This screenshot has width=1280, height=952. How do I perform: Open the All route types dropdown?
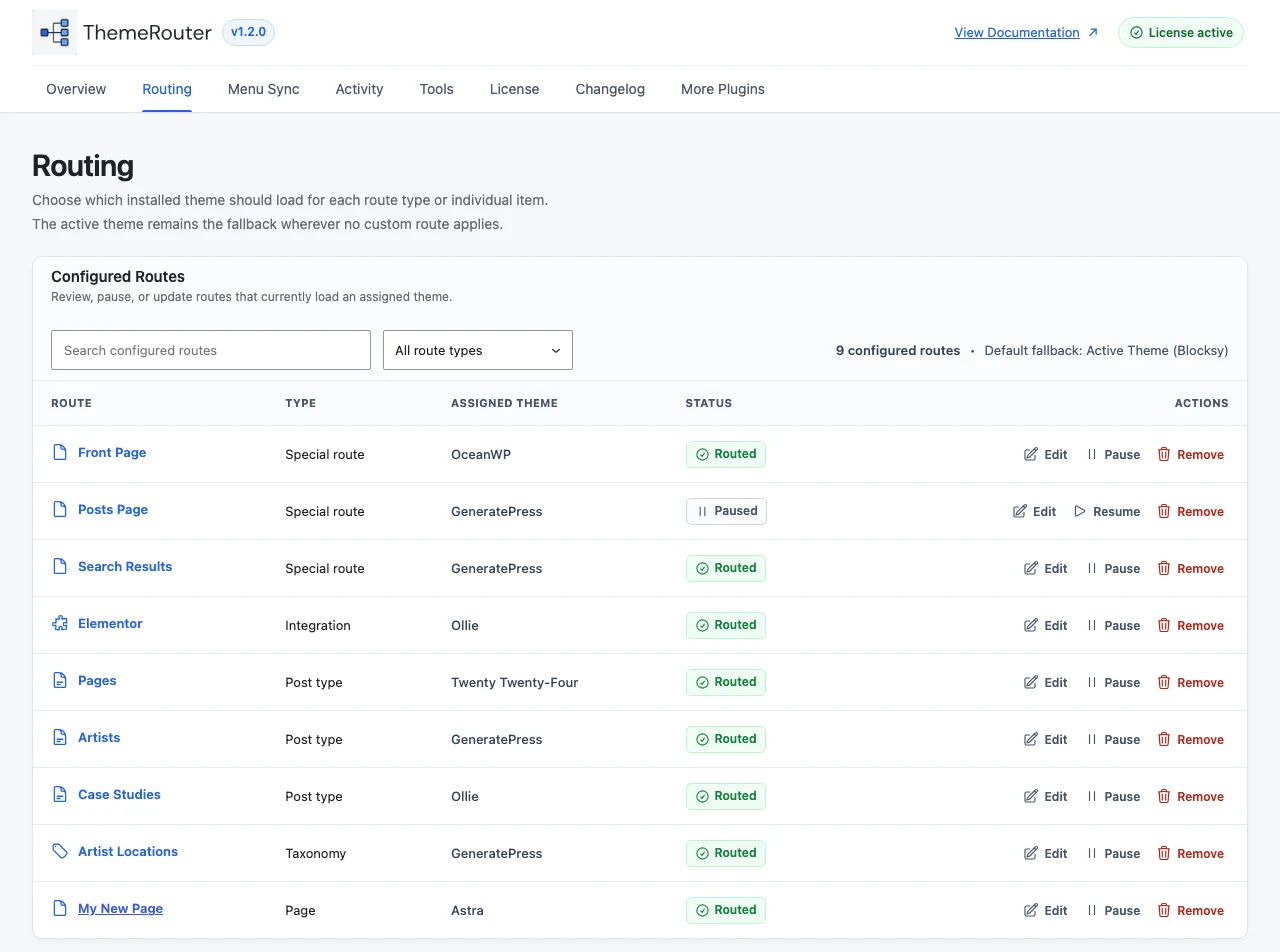pos(478,350)
